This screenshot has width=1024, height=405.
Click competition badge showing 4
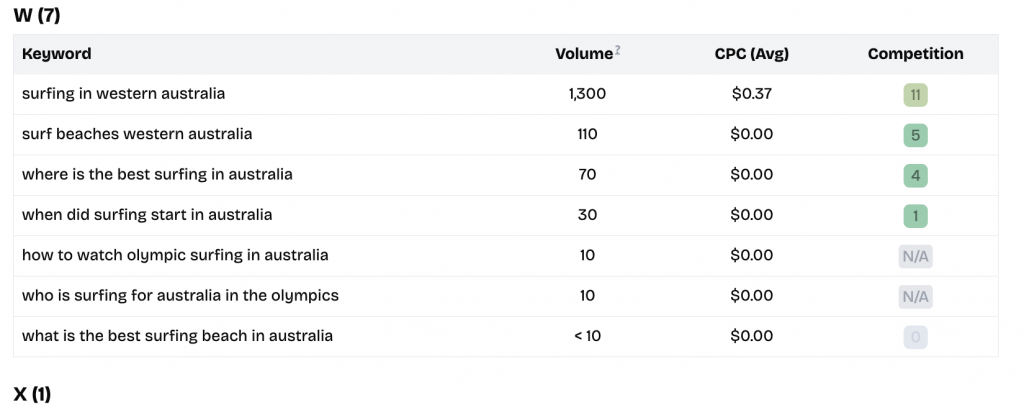coord(915,176)
